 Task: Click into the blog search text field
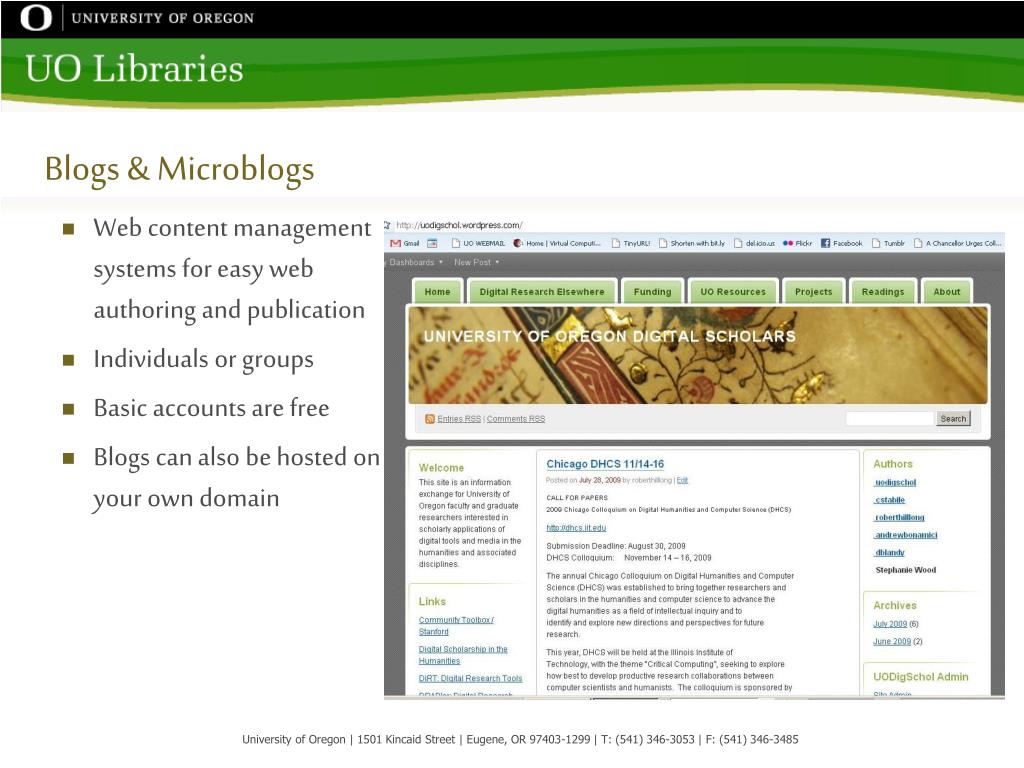click(890, 419)
